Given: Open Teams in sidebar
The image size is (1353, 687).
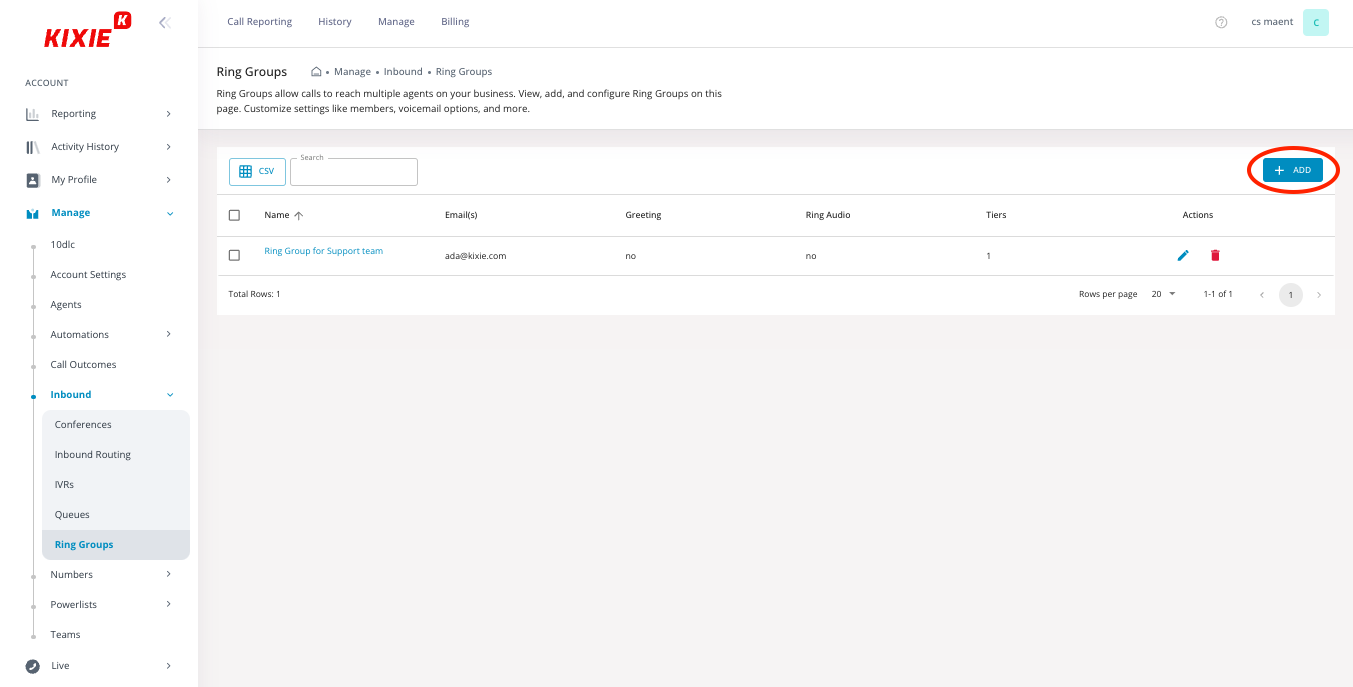Looking at the screenshot, I should click(65, 635).
